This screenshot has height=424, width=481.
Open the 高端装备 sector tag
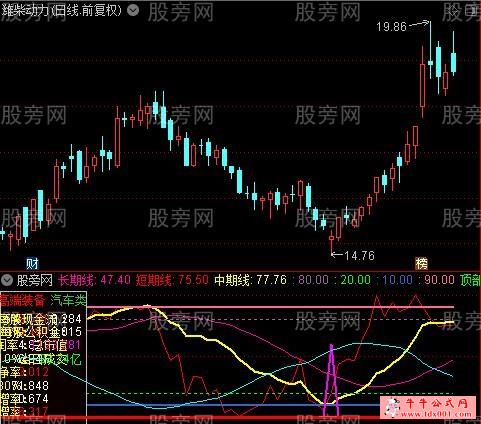click(x=23, y=301)
